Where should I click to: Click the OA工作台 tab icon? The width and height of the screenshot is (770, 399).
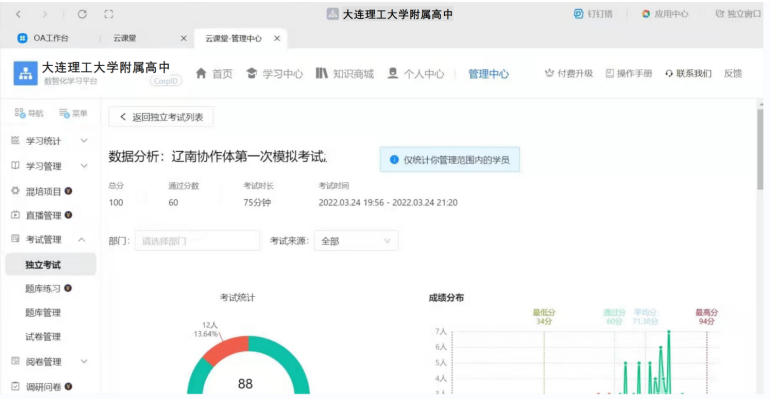[22, 38]
